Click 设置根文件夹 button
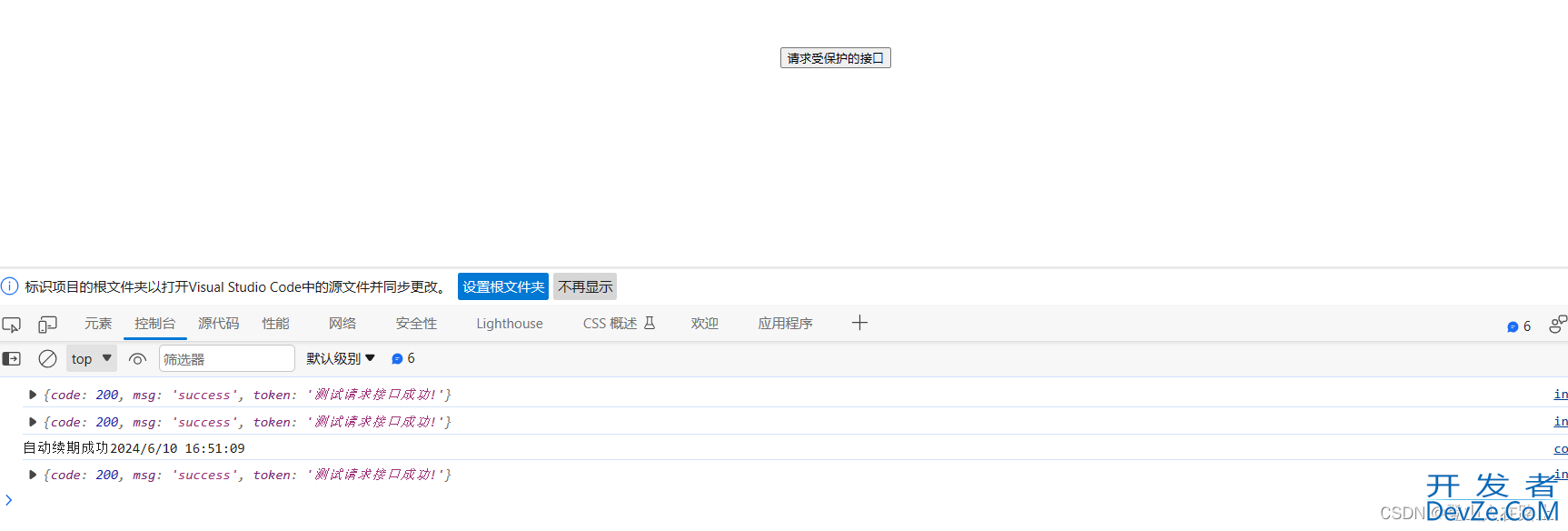Viewport: 1568px width, 531px height. tap(503, 286)
